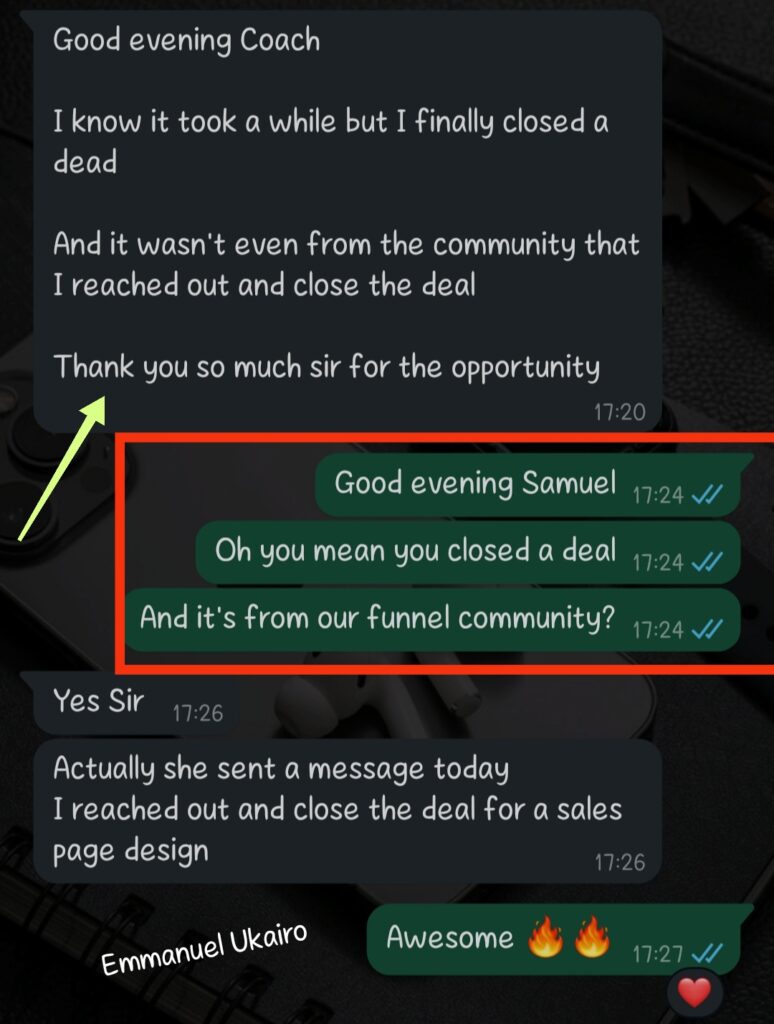Select the Good evening Samuel reply

528,485
